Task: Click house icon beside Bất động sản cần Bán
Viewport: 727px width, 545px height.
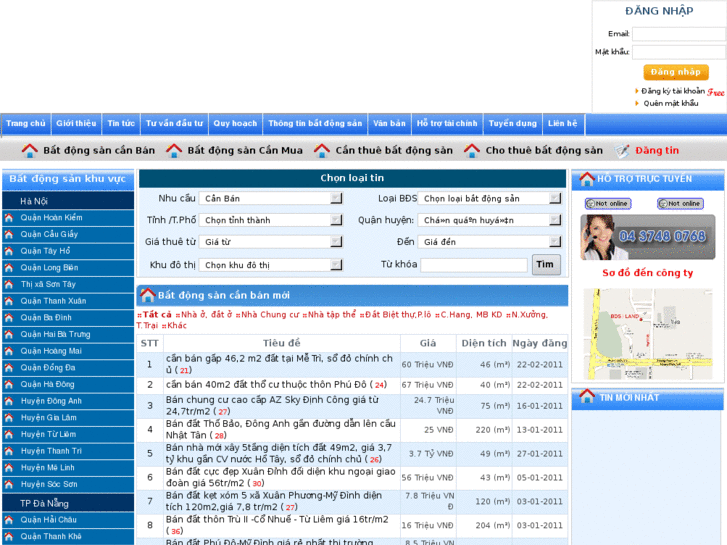Action: coord(29,150)
